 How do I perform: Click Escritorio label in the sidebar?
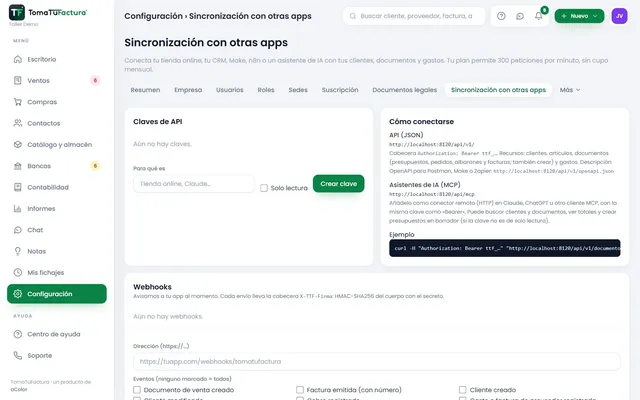pos(42,59)
